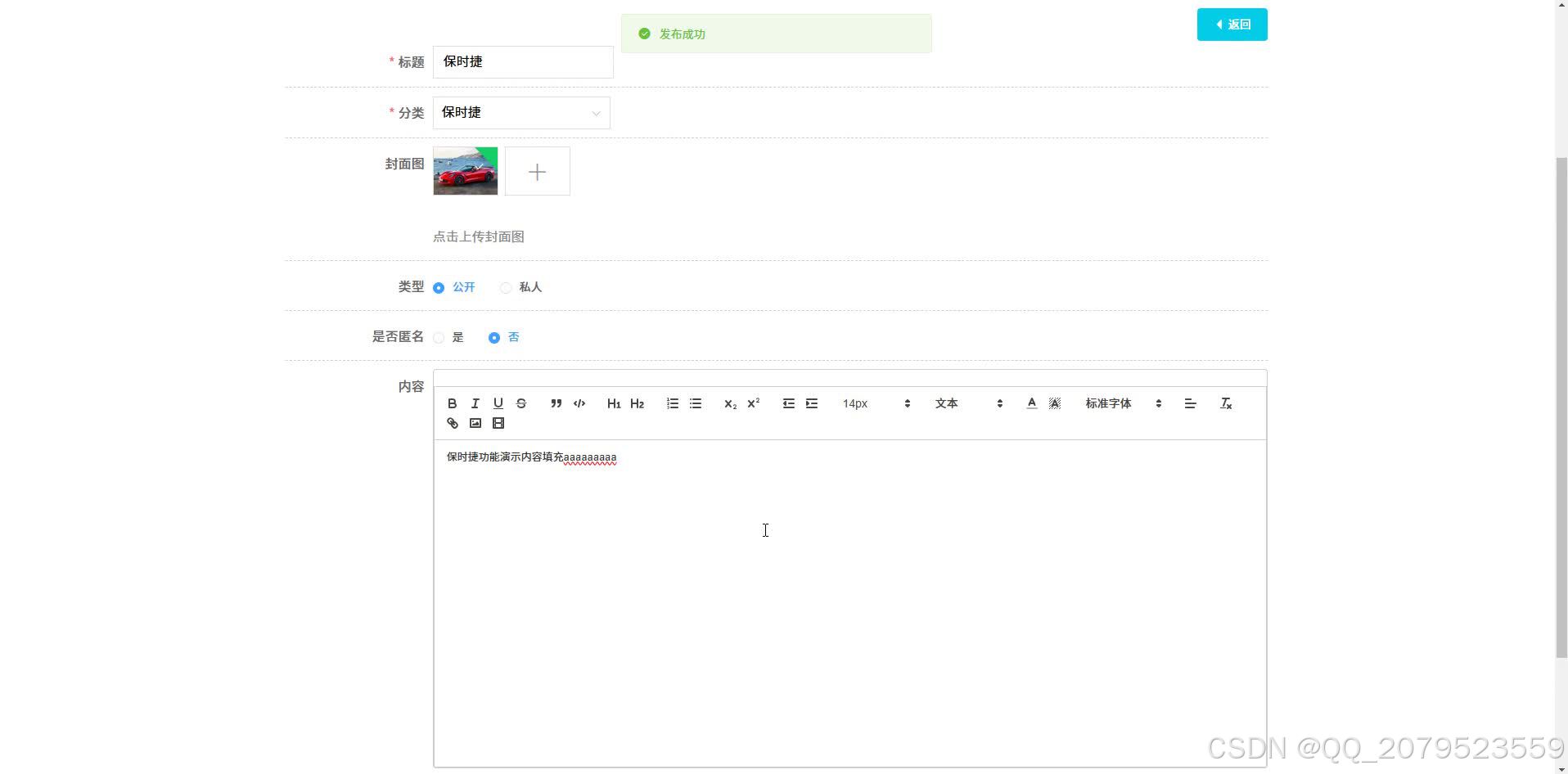Insert a video into content

pos(498,423)
